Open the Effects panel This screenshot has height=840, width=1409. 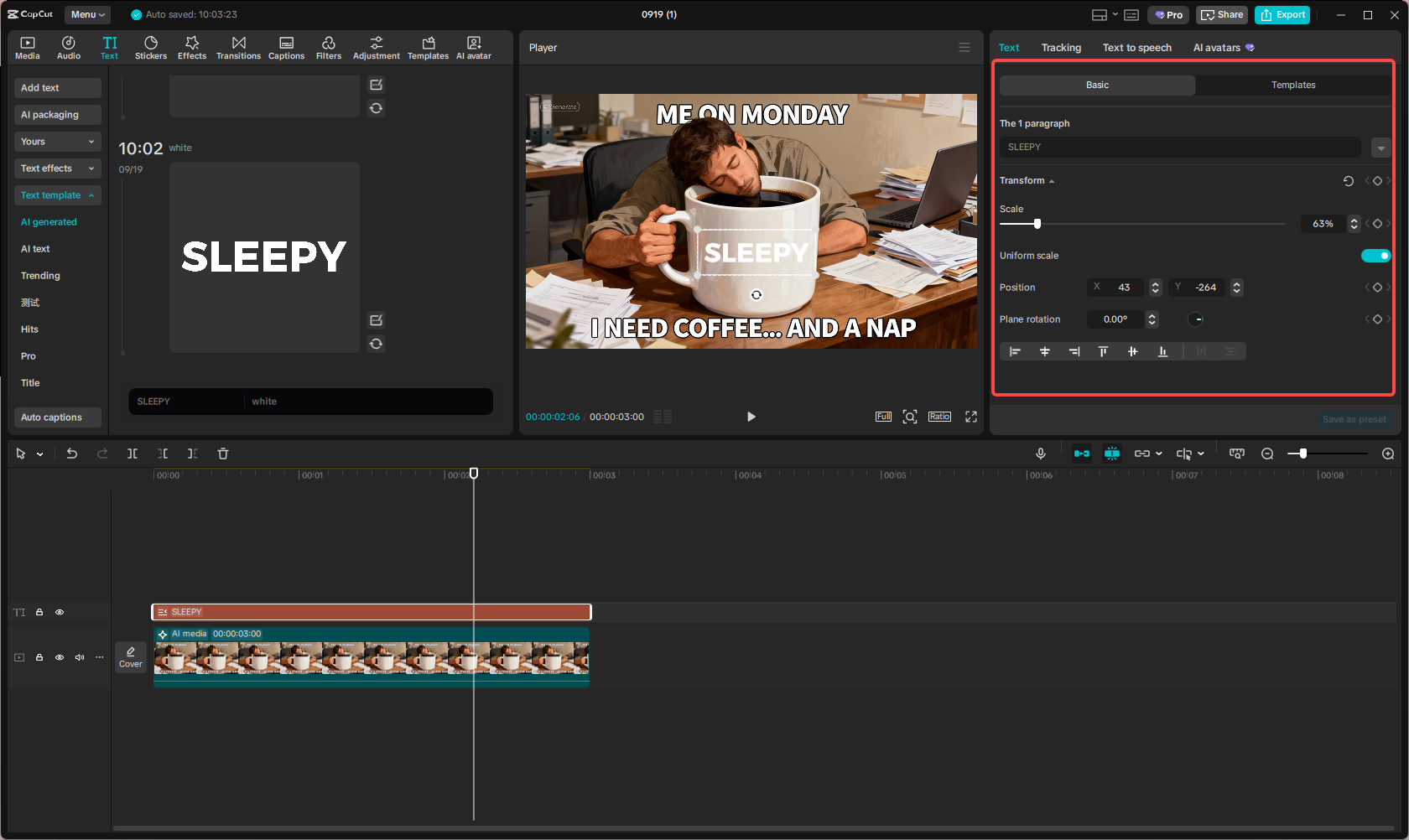tap(192, 46)
